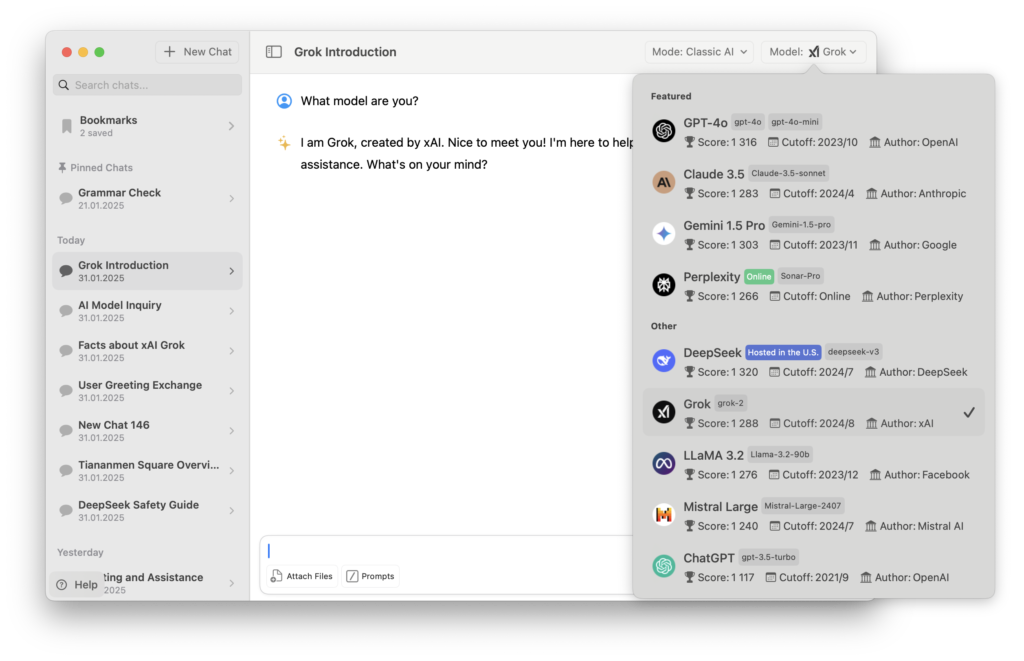Click the Gemini 1.5 Pro star logo
The image size is (1024, 661).
(664, 233)
